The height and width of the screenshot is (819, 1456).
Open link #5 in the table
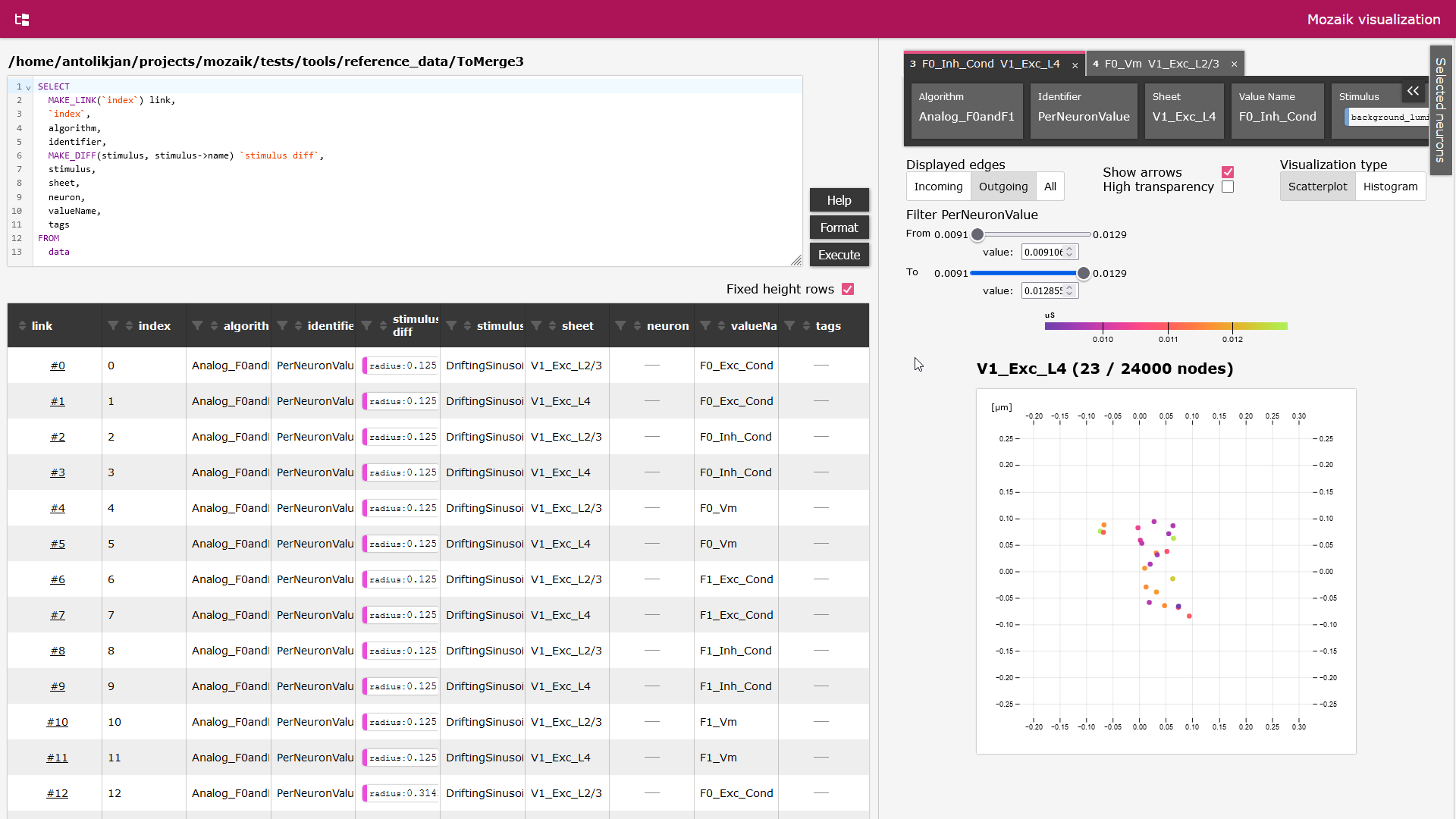(x=58, y=544)
